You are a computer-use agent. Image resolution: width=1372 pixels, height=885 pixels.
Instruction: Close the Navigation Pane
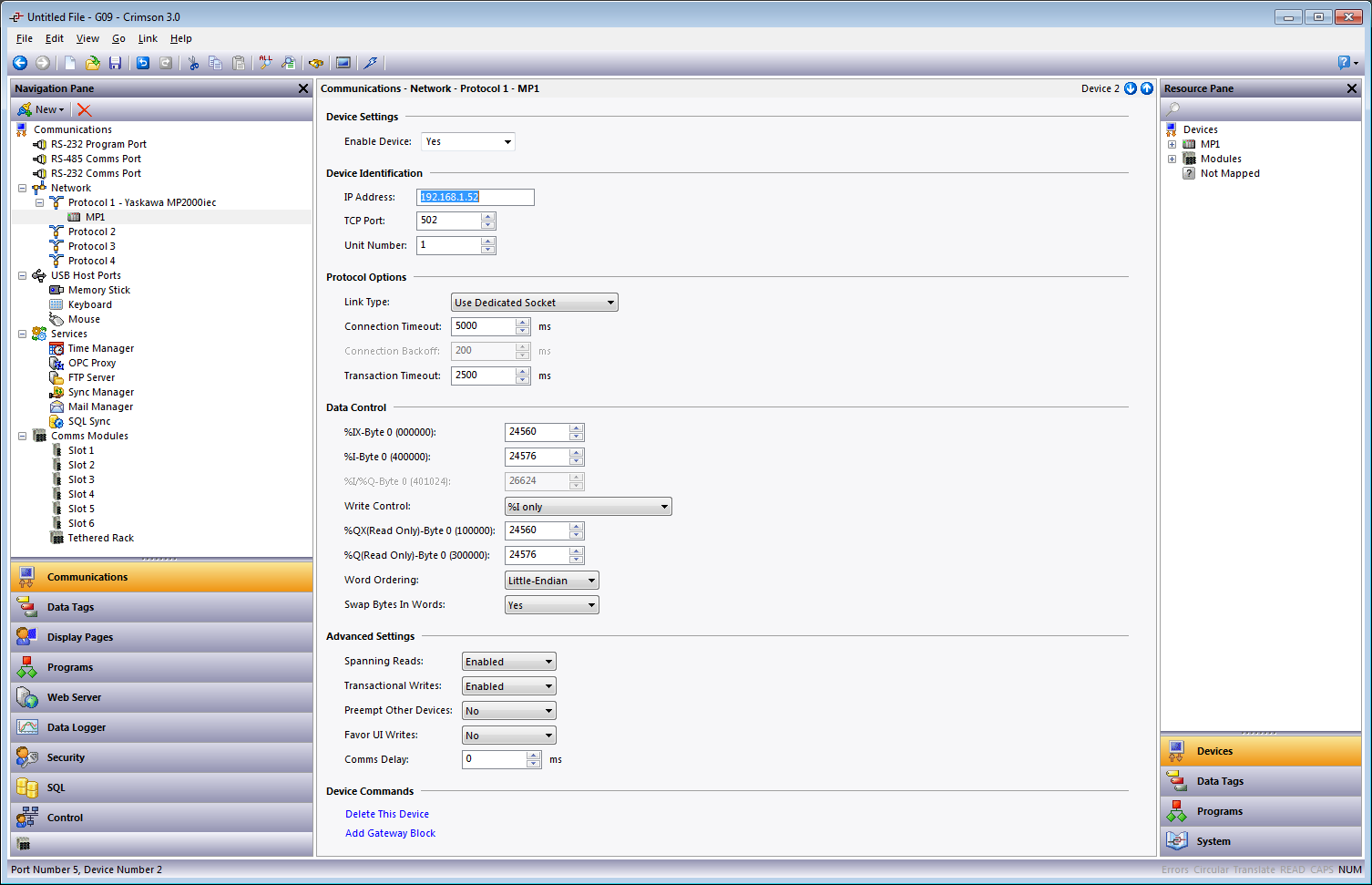pos(303,88)
